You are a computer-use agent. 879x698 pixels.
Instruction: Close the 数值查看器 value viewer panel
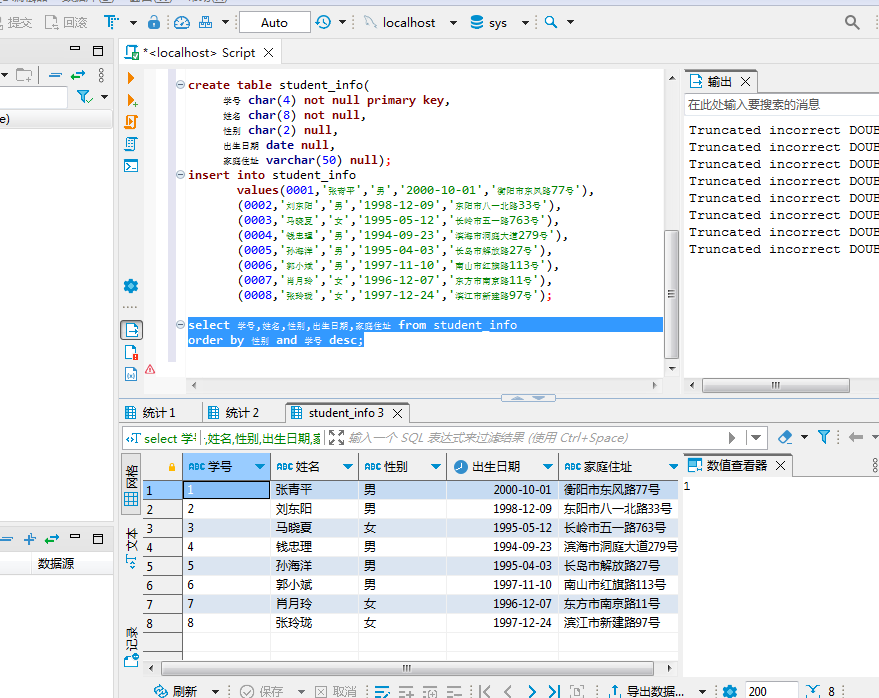coord(780,465)
